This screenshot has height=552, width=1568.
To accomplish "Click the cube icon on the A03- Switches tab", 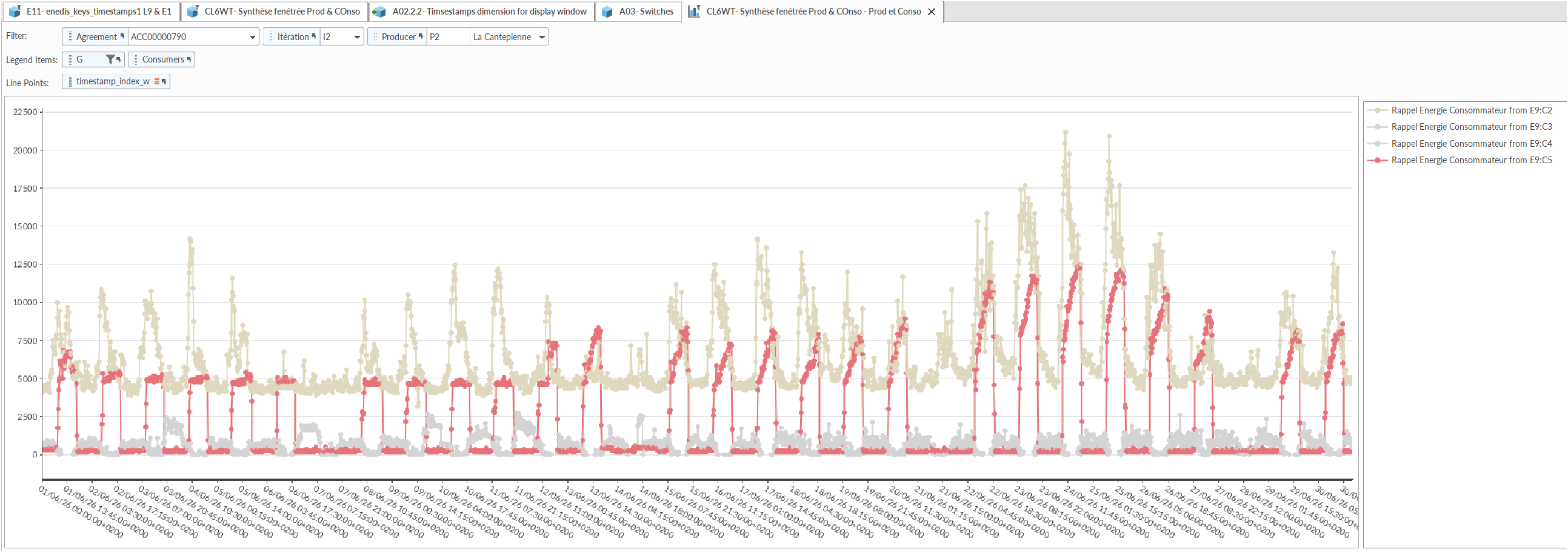I will [x=607, y=12].
